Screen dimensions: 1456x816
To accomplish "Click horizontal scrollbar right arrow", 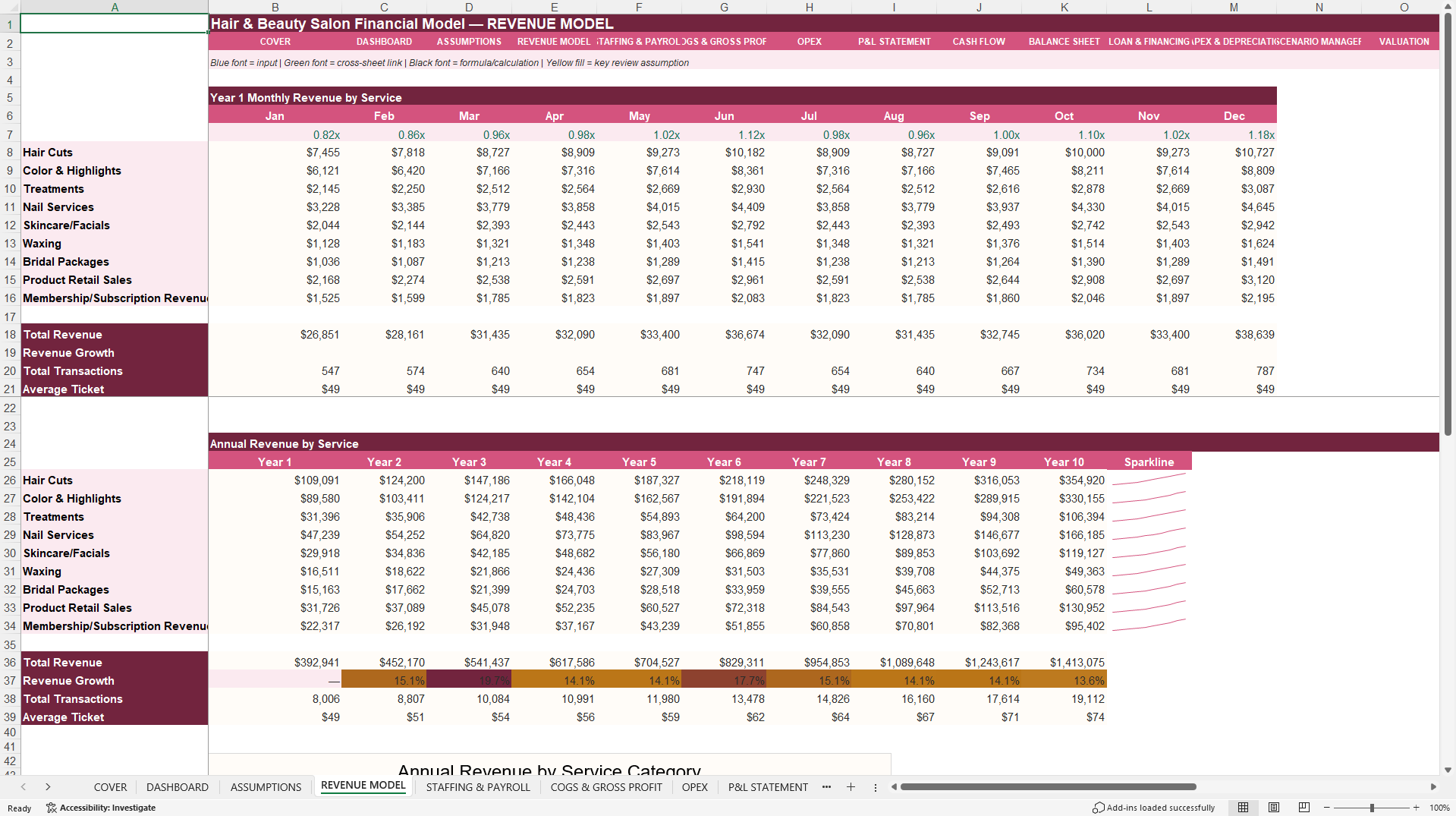I will (x=1433, y=787).
